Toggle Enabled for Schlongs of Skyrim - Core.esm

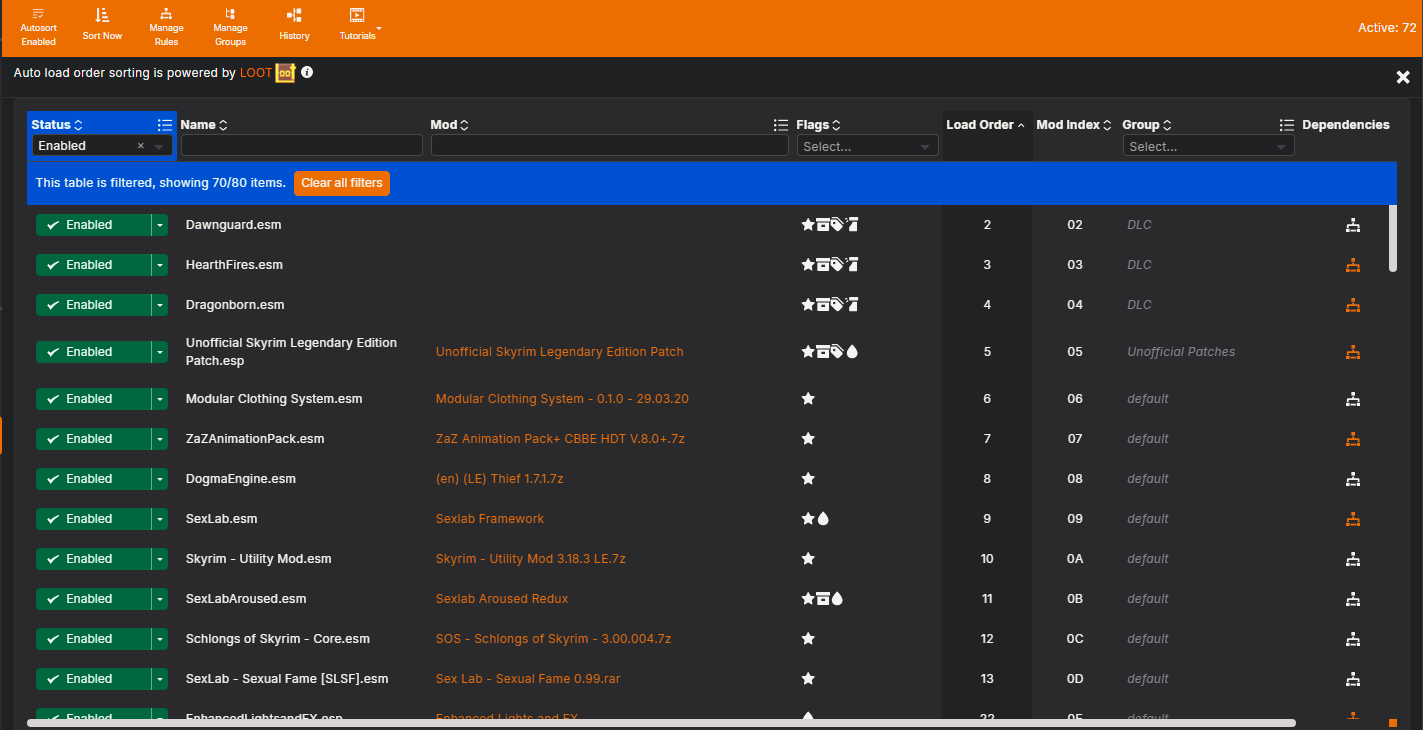coord(92,639)
